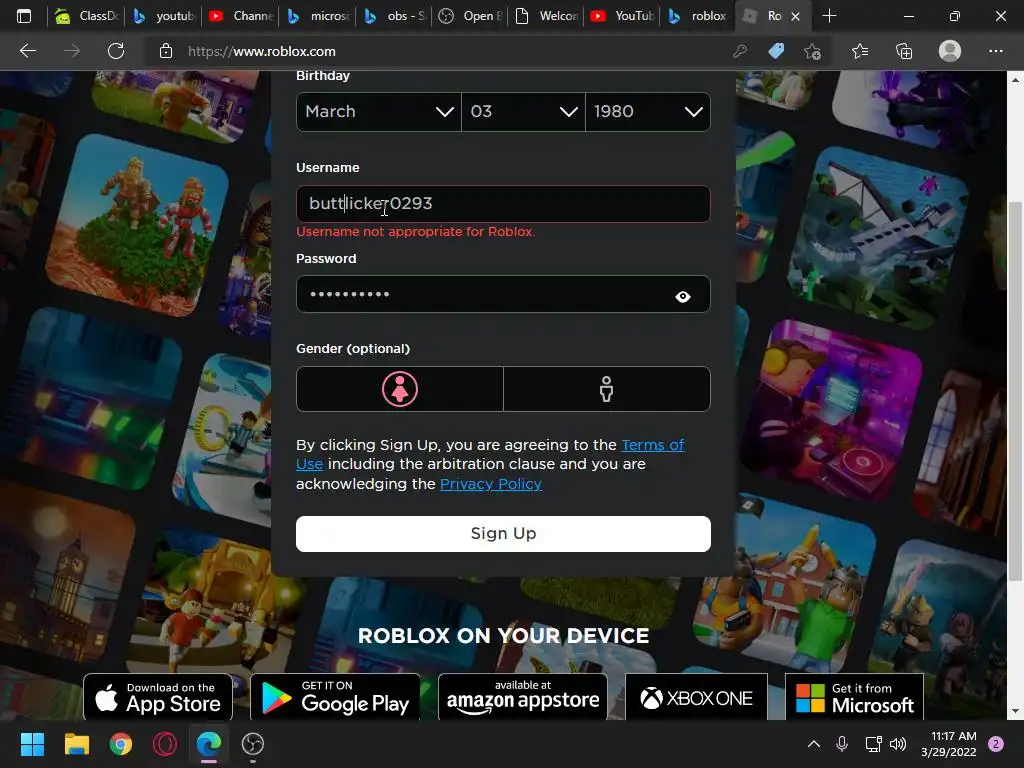Image resolution: width=1024 pixels, height=768 pixels.
Task: Download on the App Store badge
Action: (x=158, y=697)
